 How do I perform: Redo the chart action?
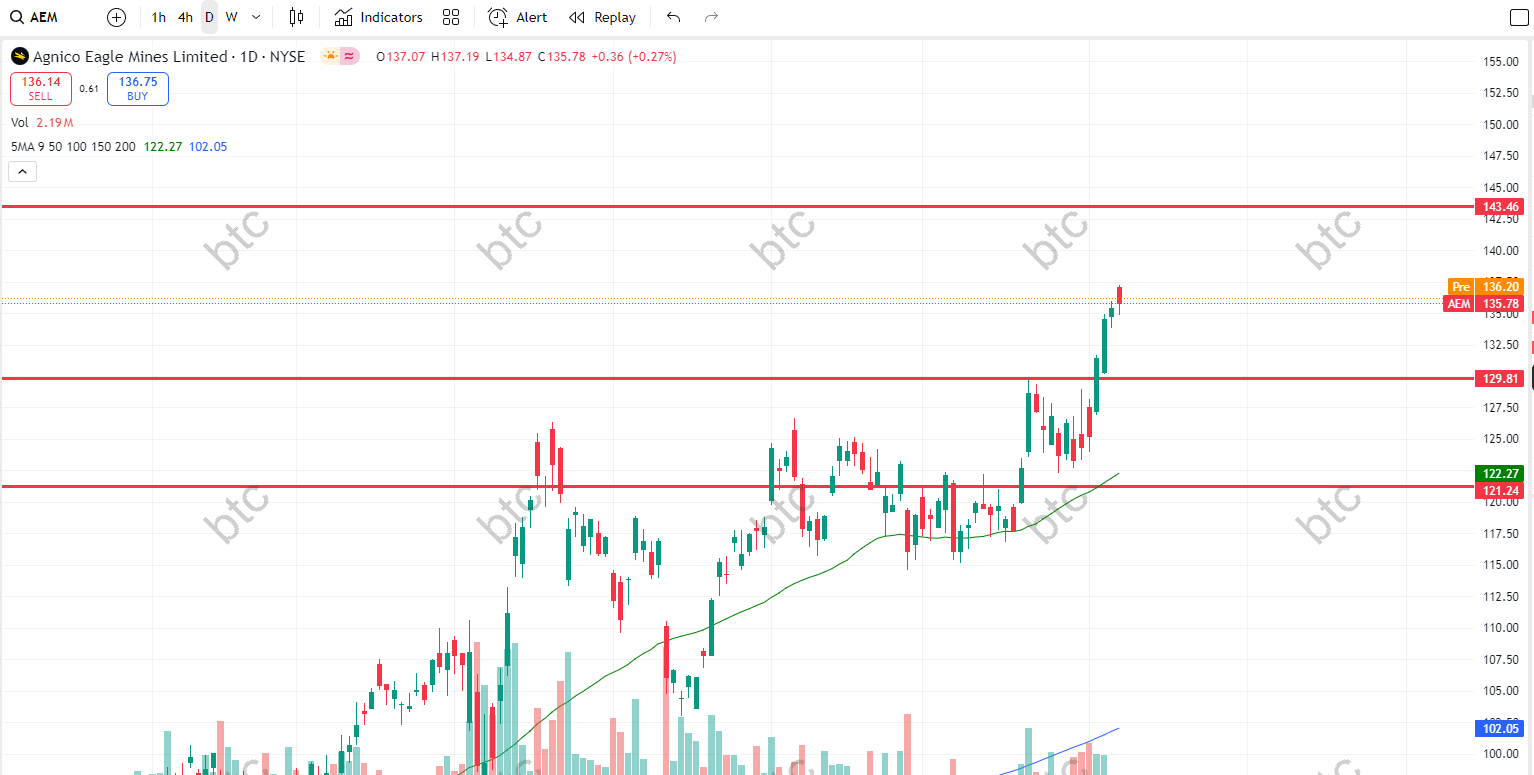[711, 17]
